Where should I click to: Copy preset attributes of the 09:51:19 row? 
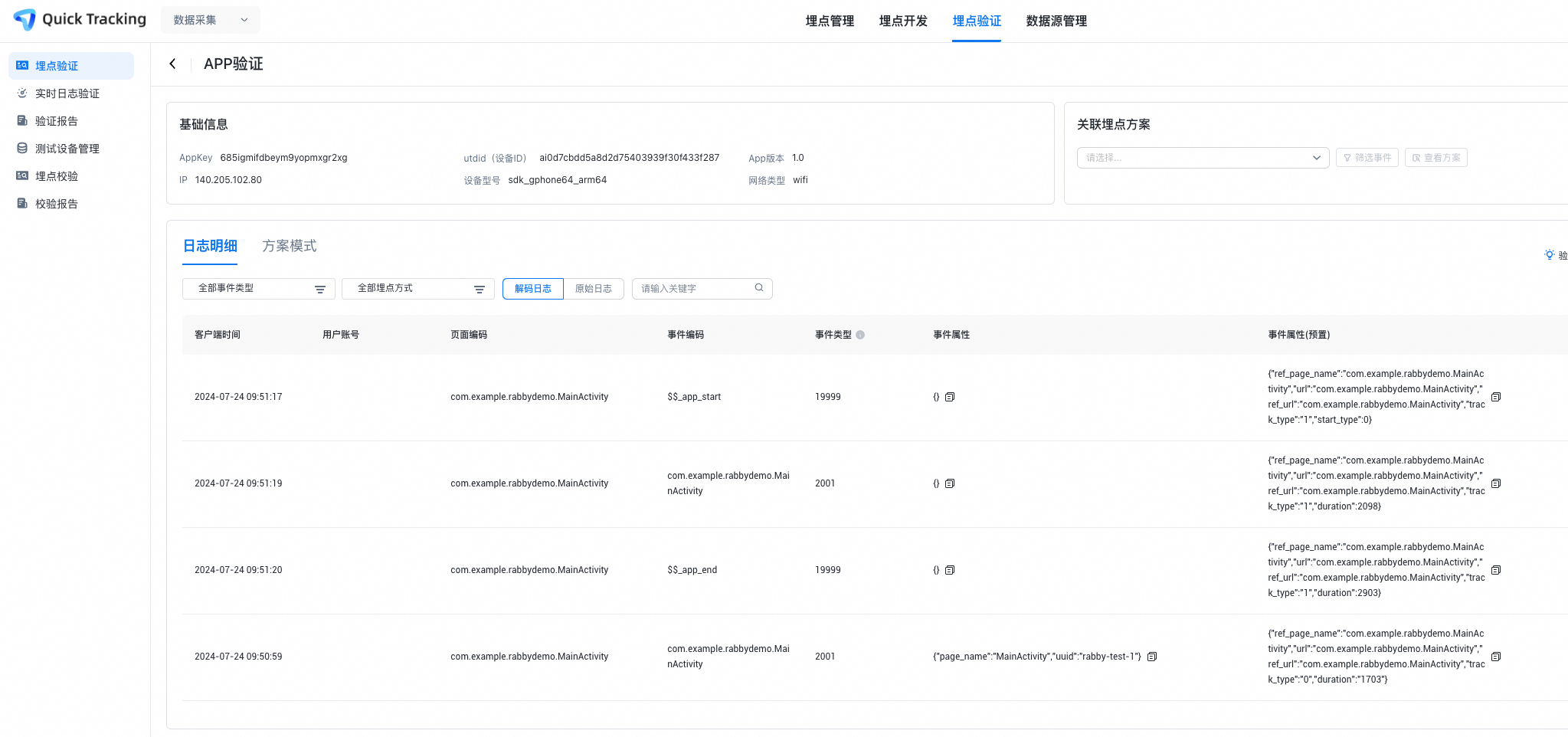click(x=1496, y=483)
